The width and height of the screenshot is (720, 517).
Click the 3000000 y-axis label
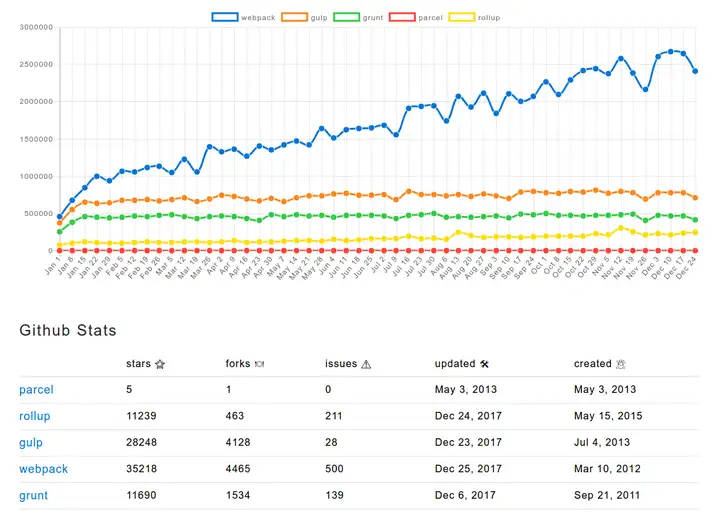tap(36, 27)
